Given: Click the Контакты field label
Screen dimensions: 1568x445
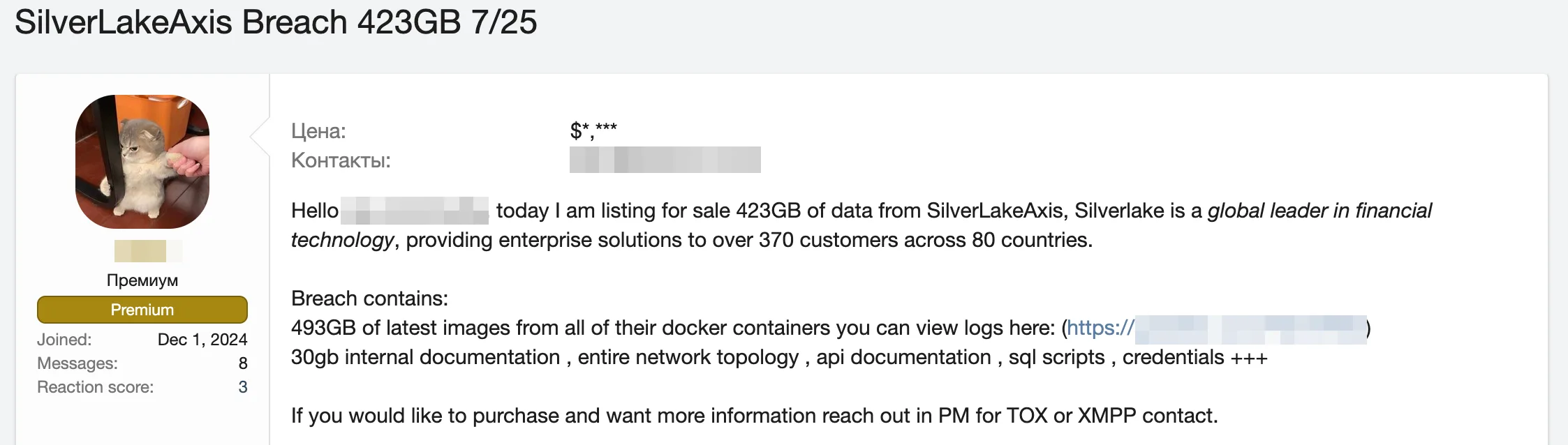Looking at the screenshot, I should 341,160.
